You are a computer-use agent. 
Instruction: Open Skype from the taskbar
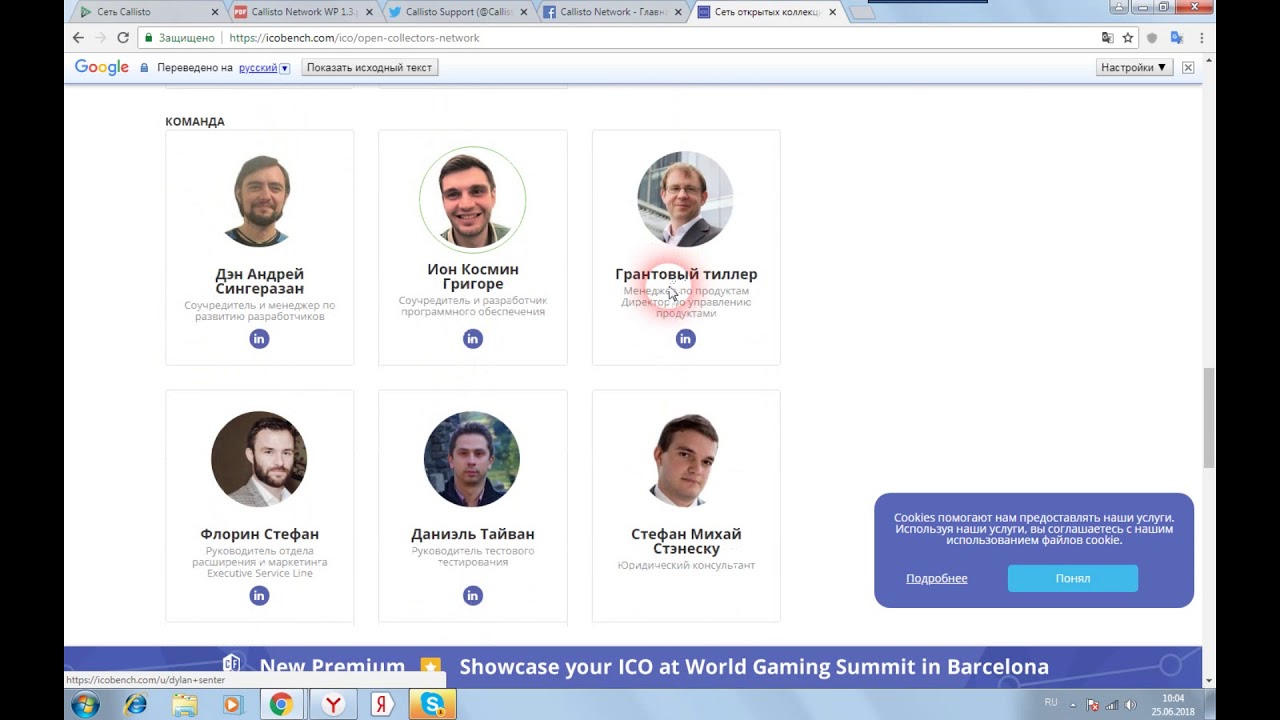pos(433,704)
